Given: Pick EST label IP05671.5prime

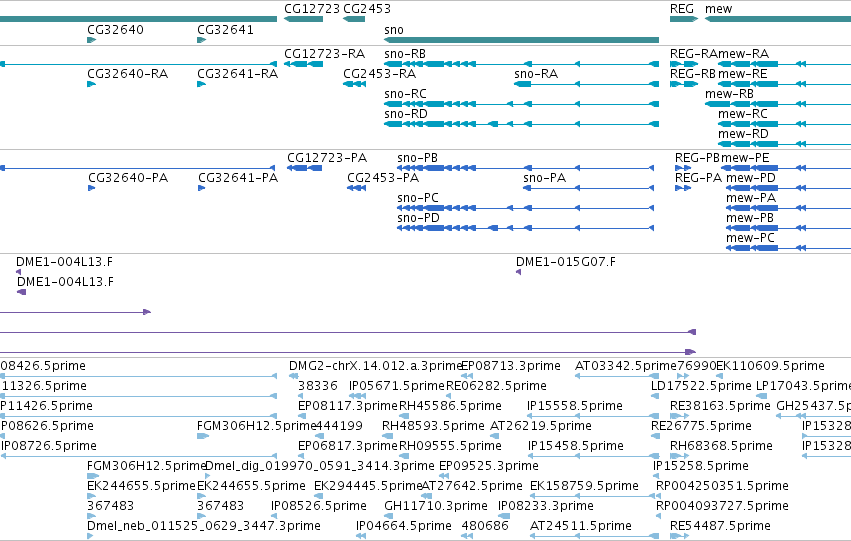Looking at the screenshot, I should click(397, 386).
